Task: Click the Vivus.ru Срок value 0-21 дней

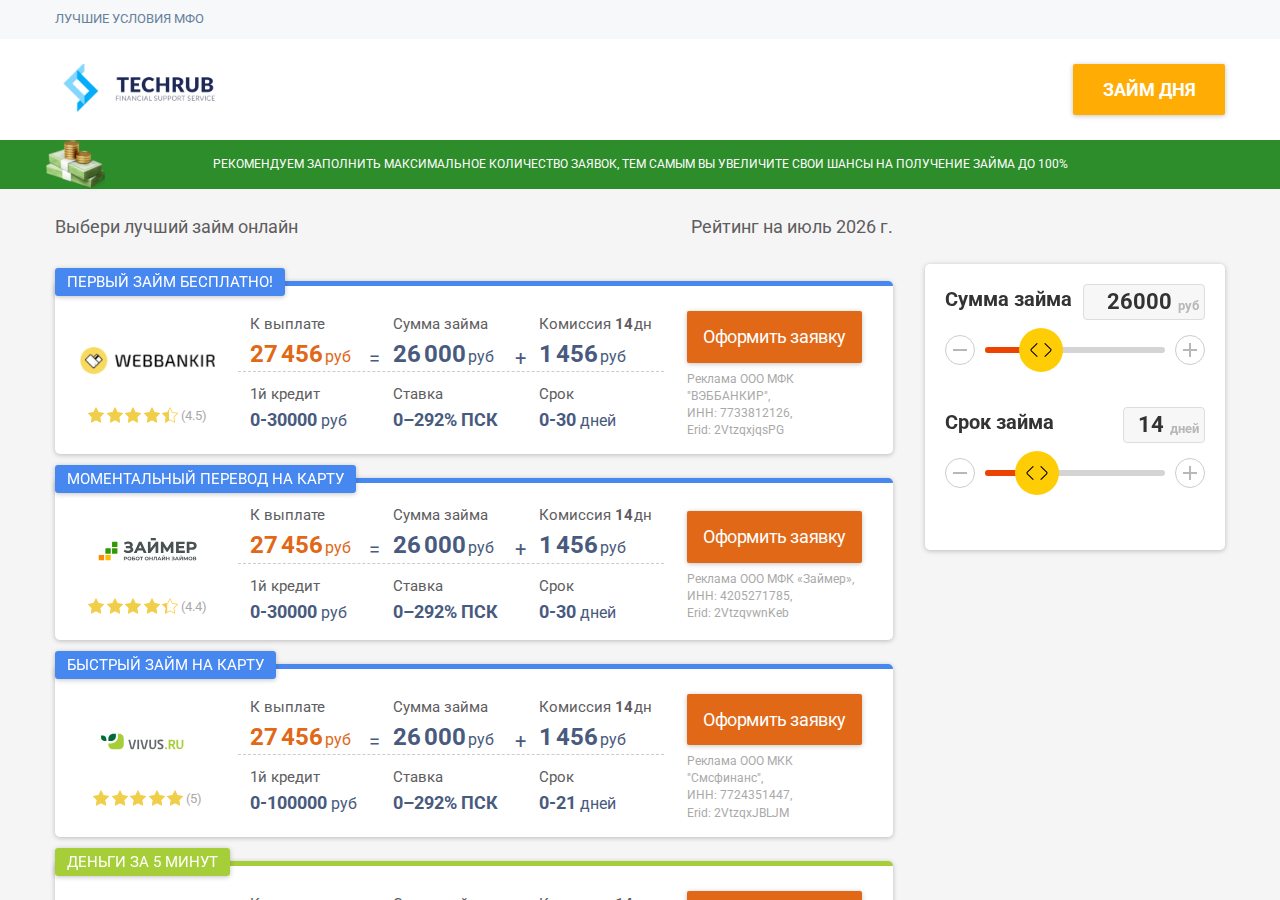Action: point(578,803)
